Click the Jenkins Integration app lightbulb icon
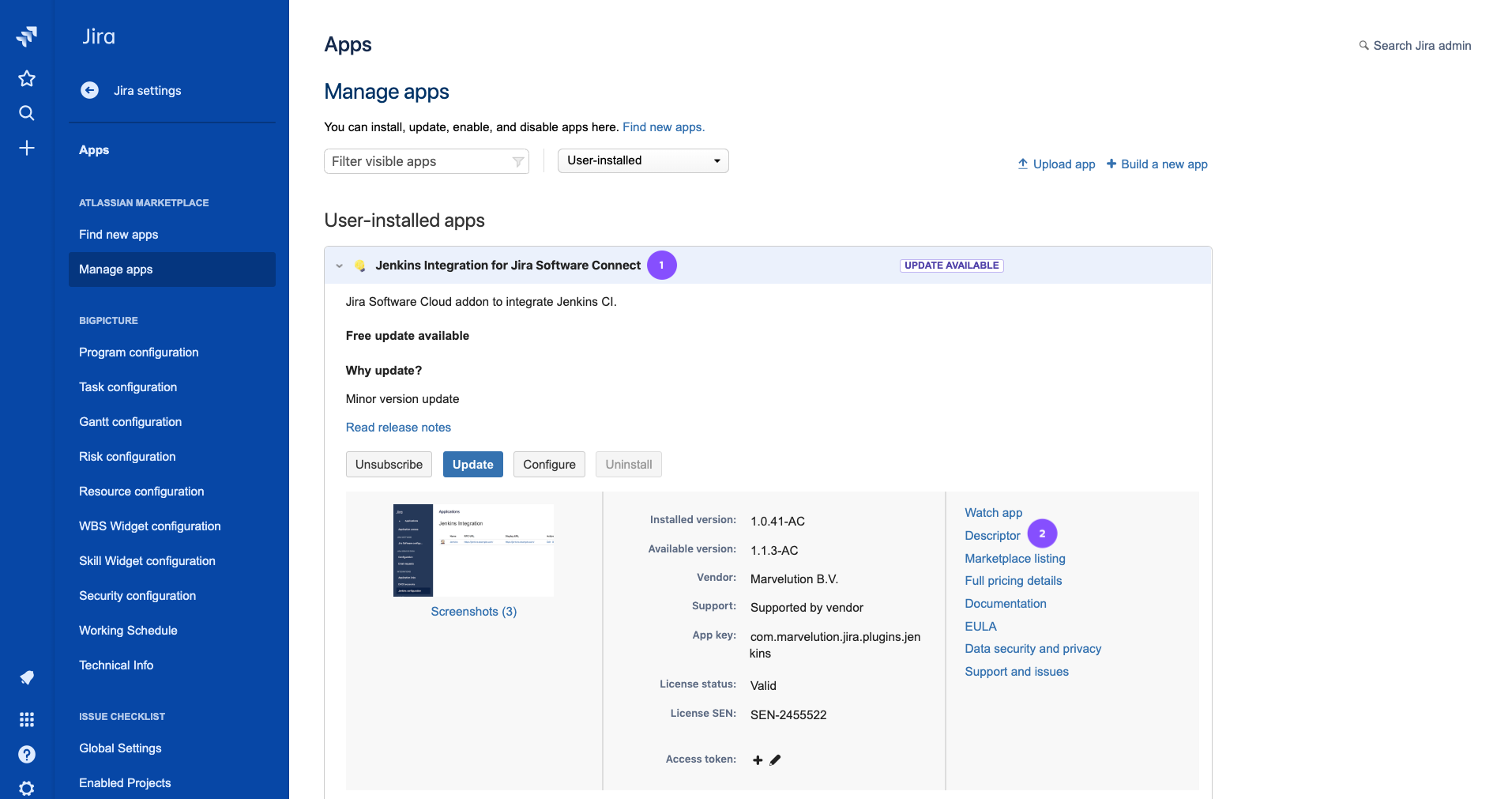Screen dimensions: 1512x799 pyautogui.click(x=360, y=266)
